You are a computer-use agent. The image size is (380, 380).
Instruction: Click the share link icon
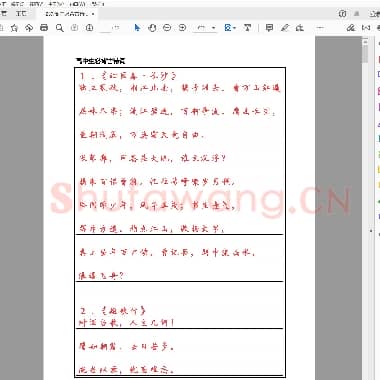pos(351,28)
